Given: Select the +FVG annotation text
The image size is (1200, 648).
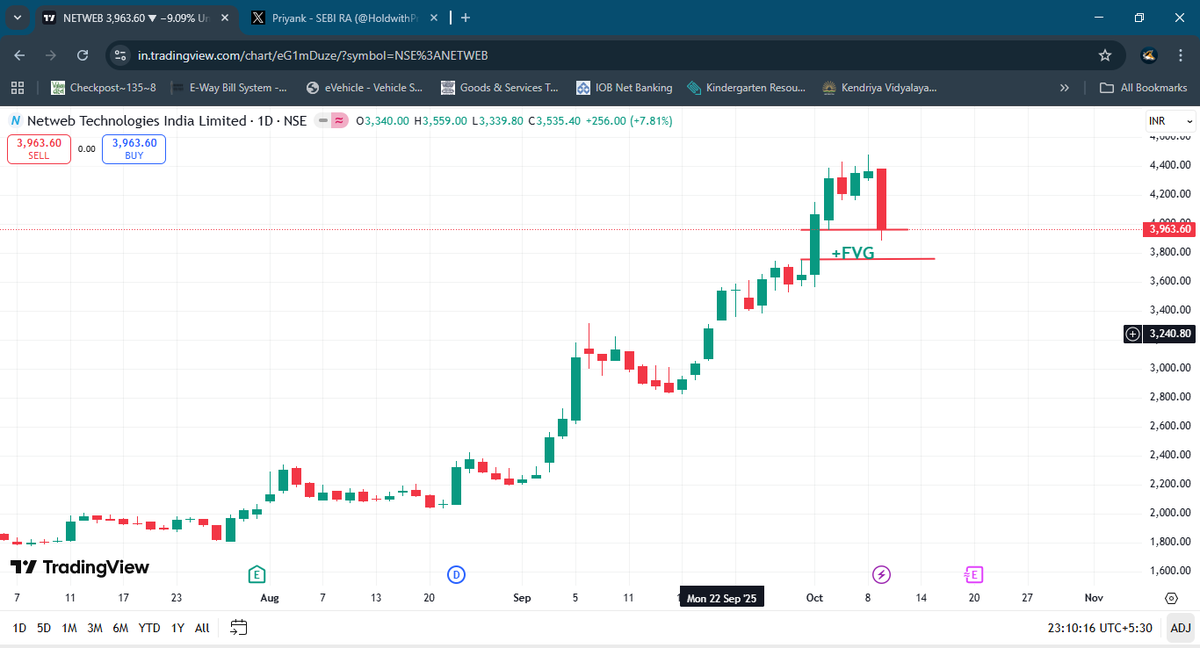Looking at the screenshot, I should pos(853,253).
